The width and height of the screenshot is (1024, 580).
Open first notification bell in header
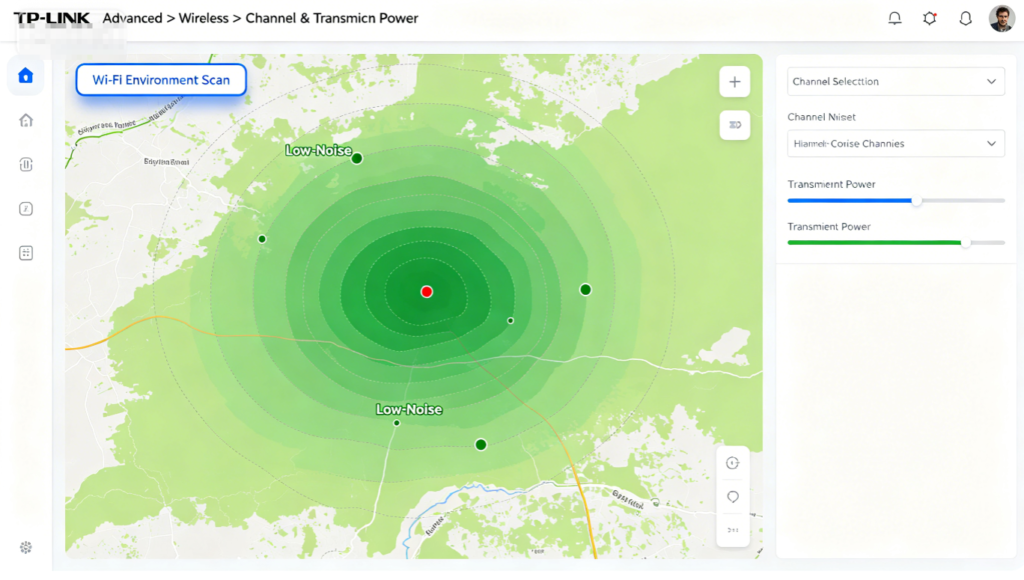895,18
